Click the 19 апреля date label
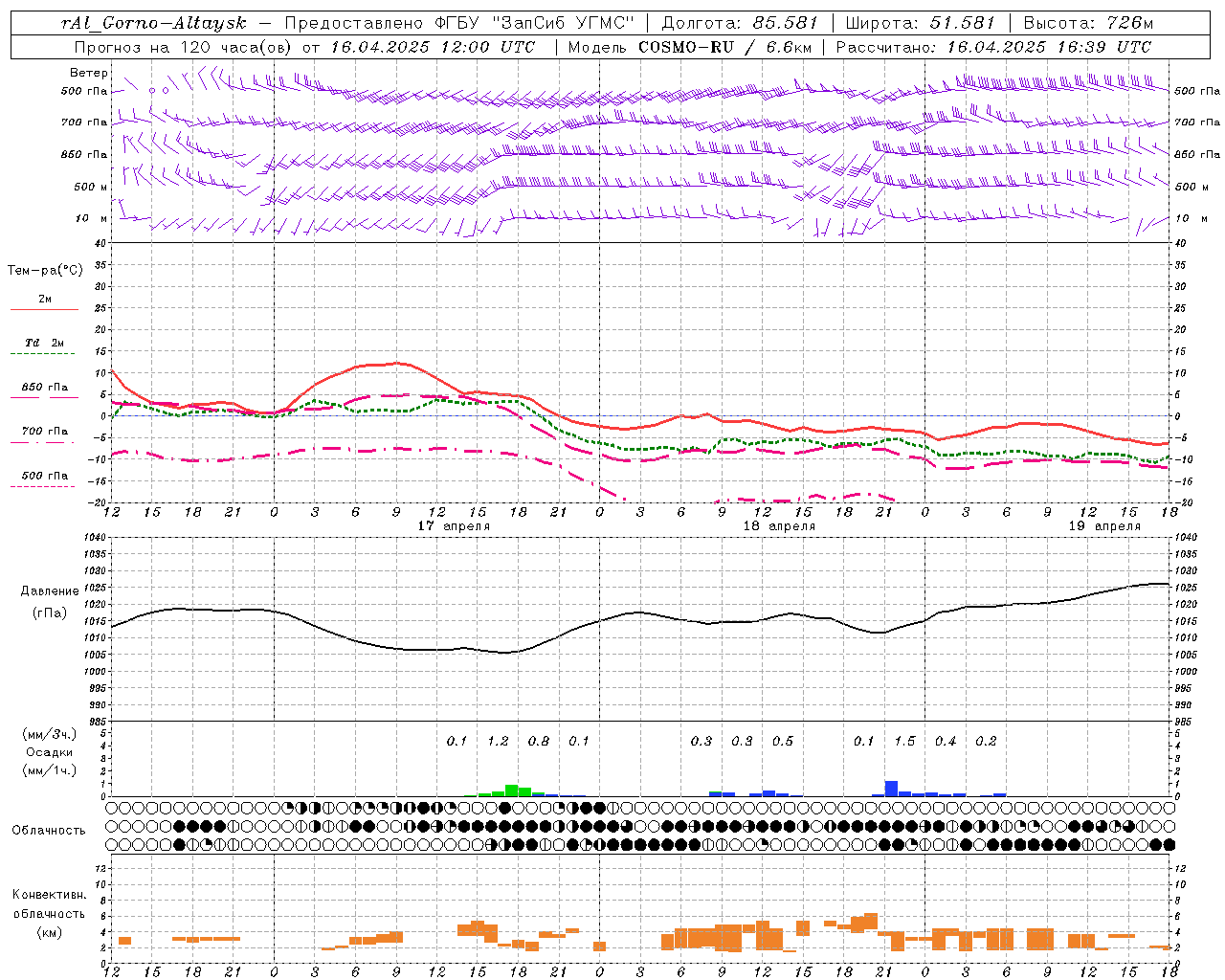 click(x=1104, y=526)
